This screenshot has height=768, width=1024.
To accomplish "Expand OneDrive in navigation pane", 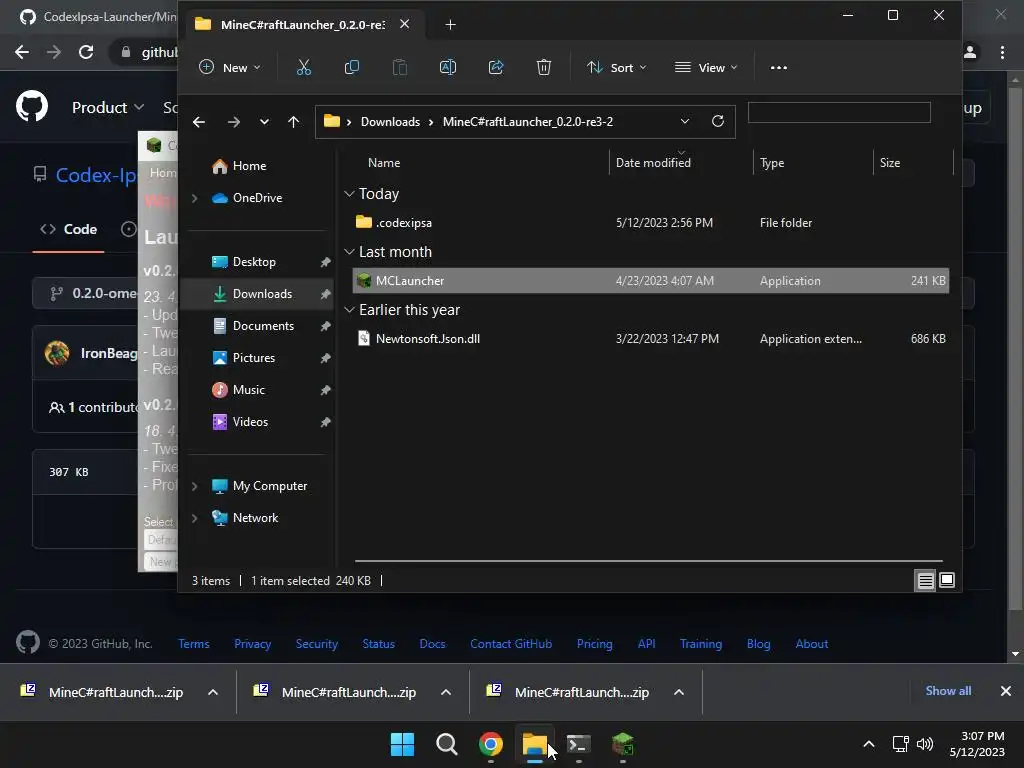I will point(195,198).
